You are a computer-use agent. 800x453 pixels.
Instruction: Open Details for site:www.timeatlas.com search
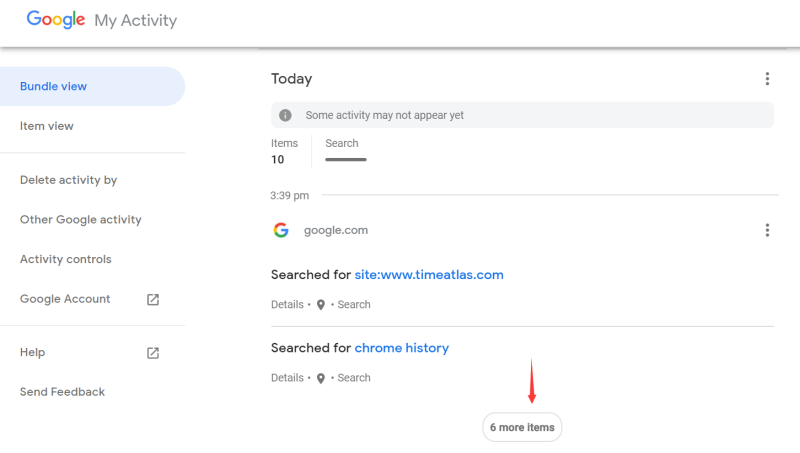(287, 305)
